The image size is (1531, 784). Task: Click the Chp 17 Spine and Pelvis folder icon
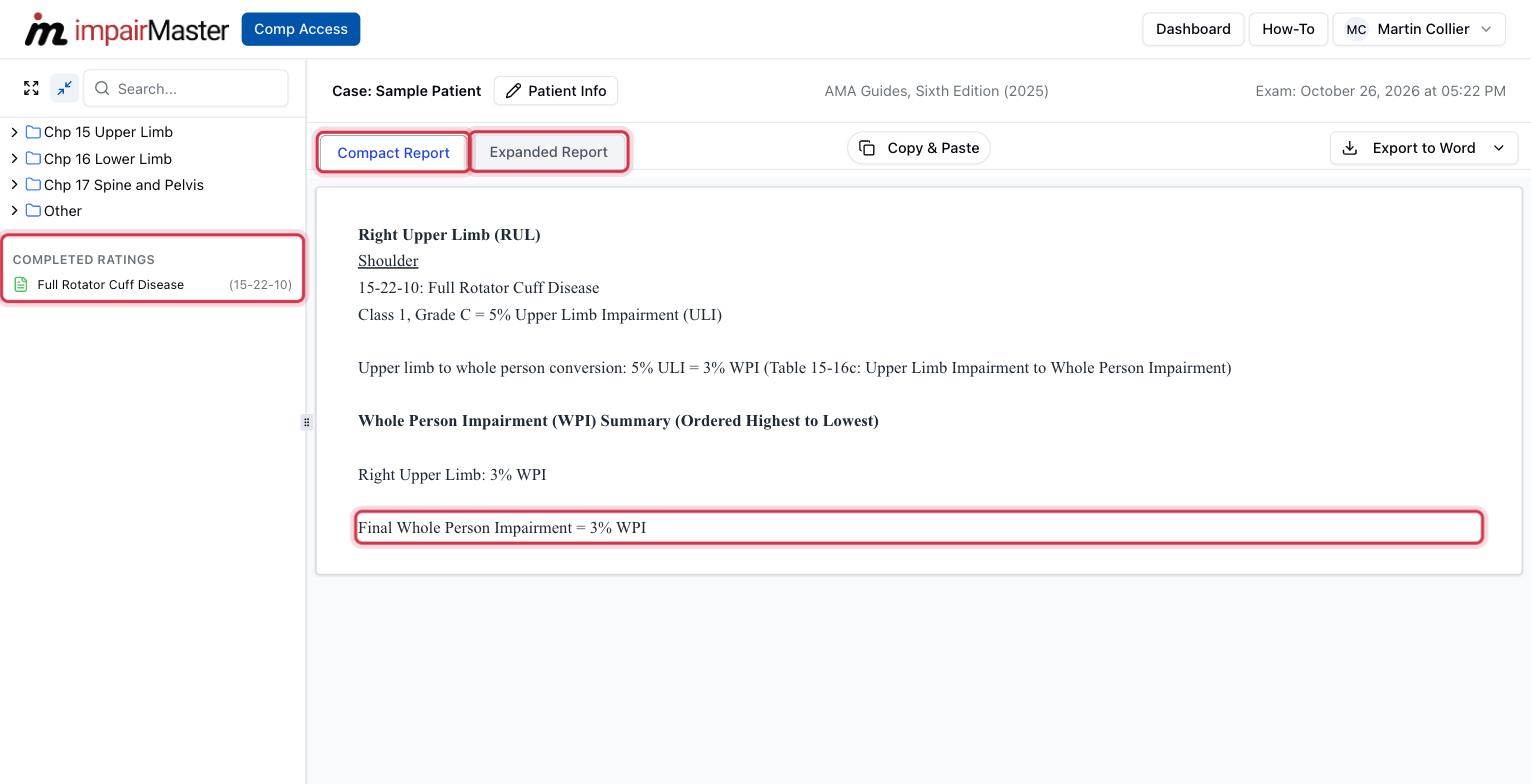tap(33, 184)
